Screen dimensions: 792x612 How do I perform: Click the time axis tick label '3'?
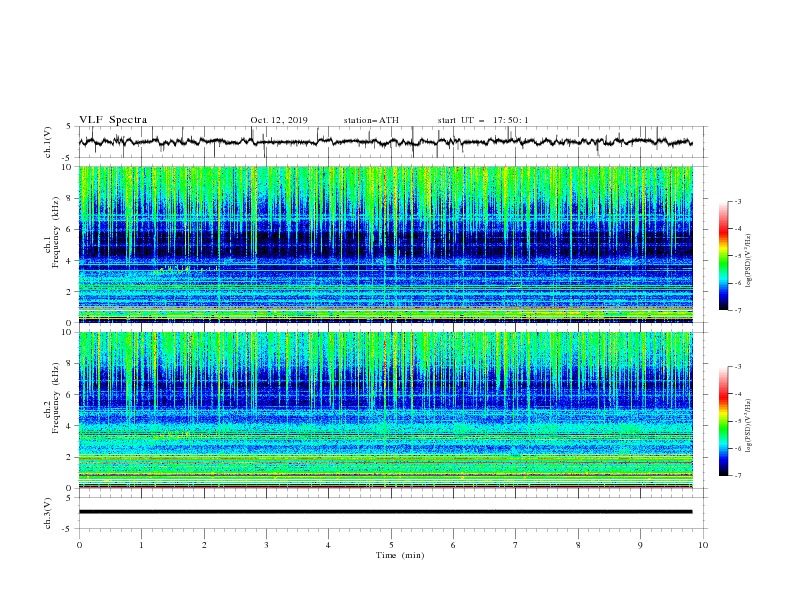click(x=266, y=545)
